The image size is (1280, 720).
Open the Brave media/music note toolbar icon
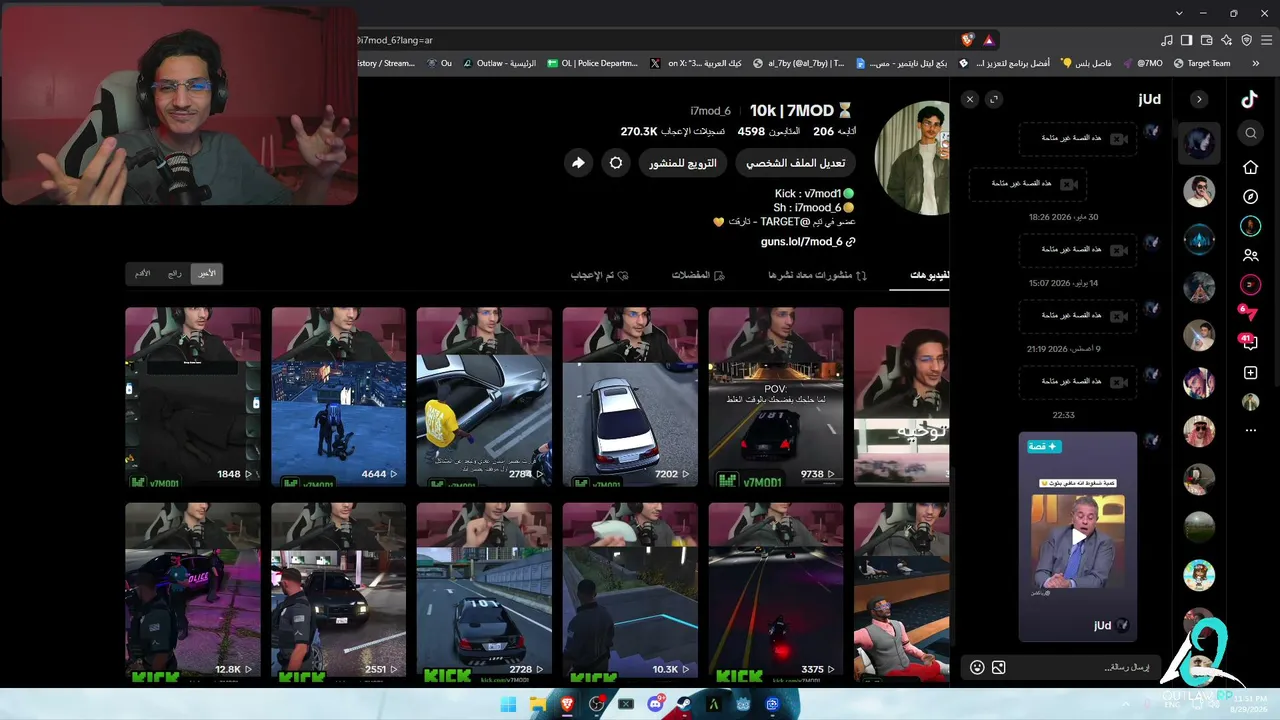tap(1167, 40)
